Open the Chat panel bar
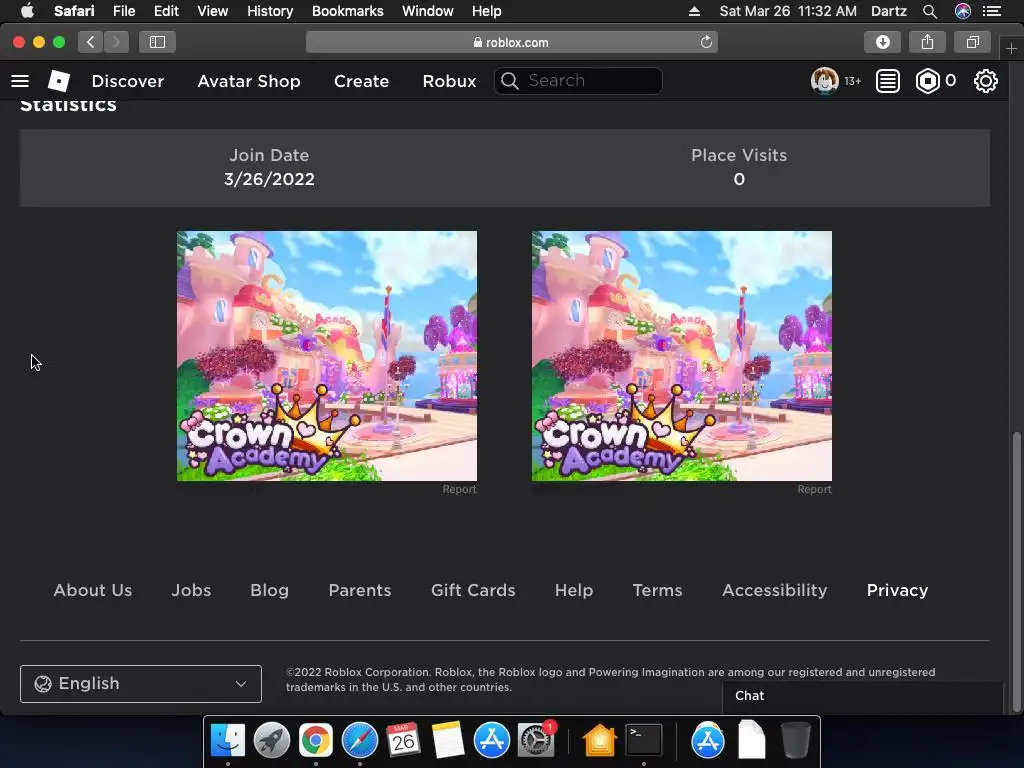1024x768 pixels. click(862, 696)
